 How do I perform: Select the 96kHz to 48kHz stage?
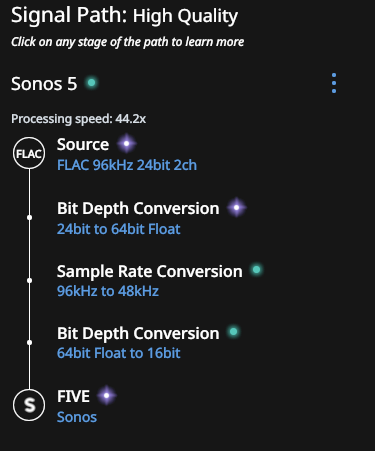(108, 291)
